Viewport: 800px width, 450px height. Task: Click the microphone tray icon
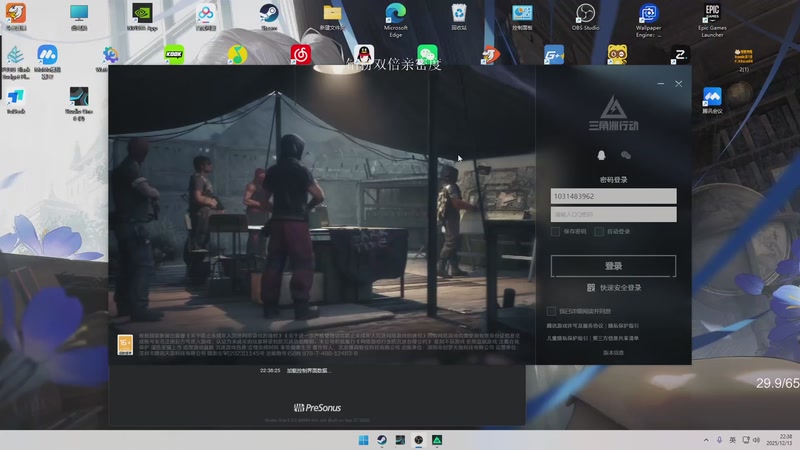coord(719,440)
